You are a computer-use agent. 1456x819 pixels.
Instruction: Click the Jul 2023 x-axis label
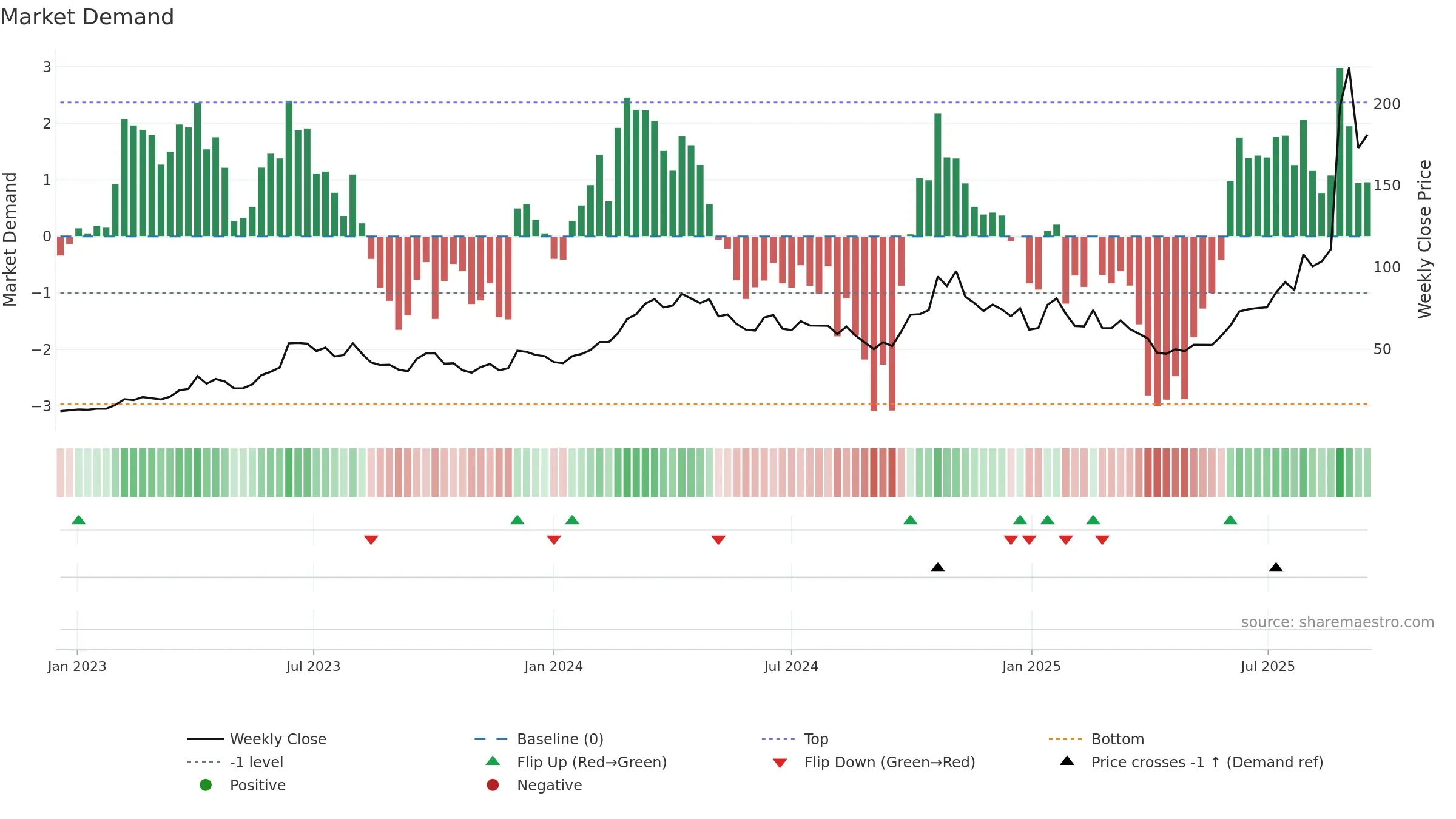pyautogui.click(x=313, y=666)
